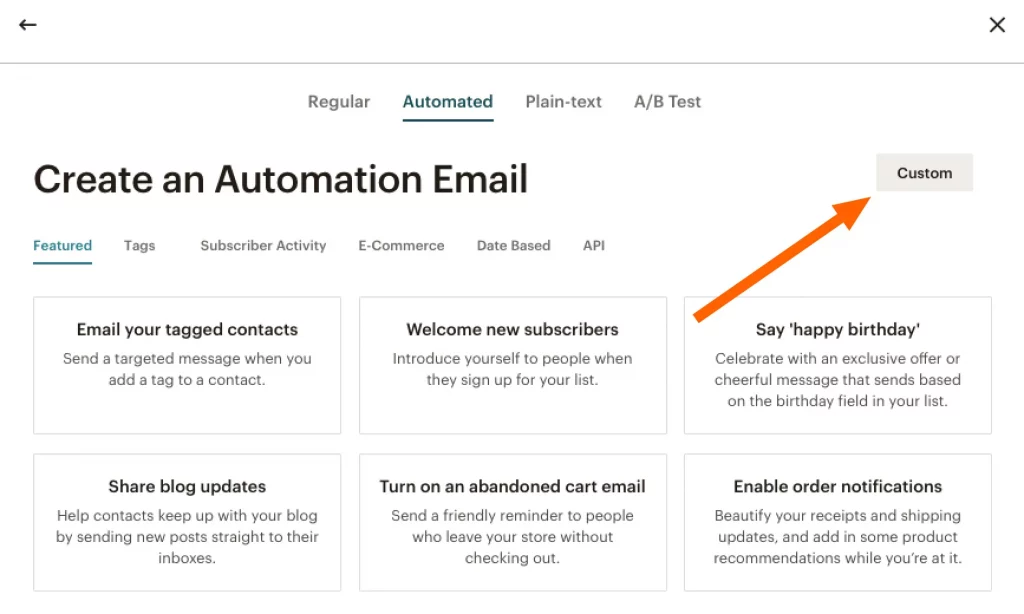The image size is (1024, 614).
Task: Select the Welcome new subscribers card
Action: tap(512, 365)
